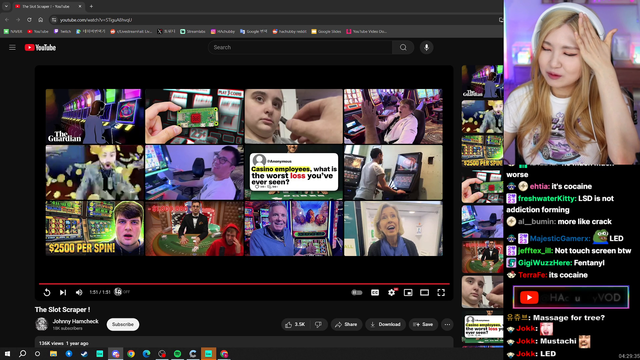
Task: View site information icon in address bar
Action: [54, 20]
